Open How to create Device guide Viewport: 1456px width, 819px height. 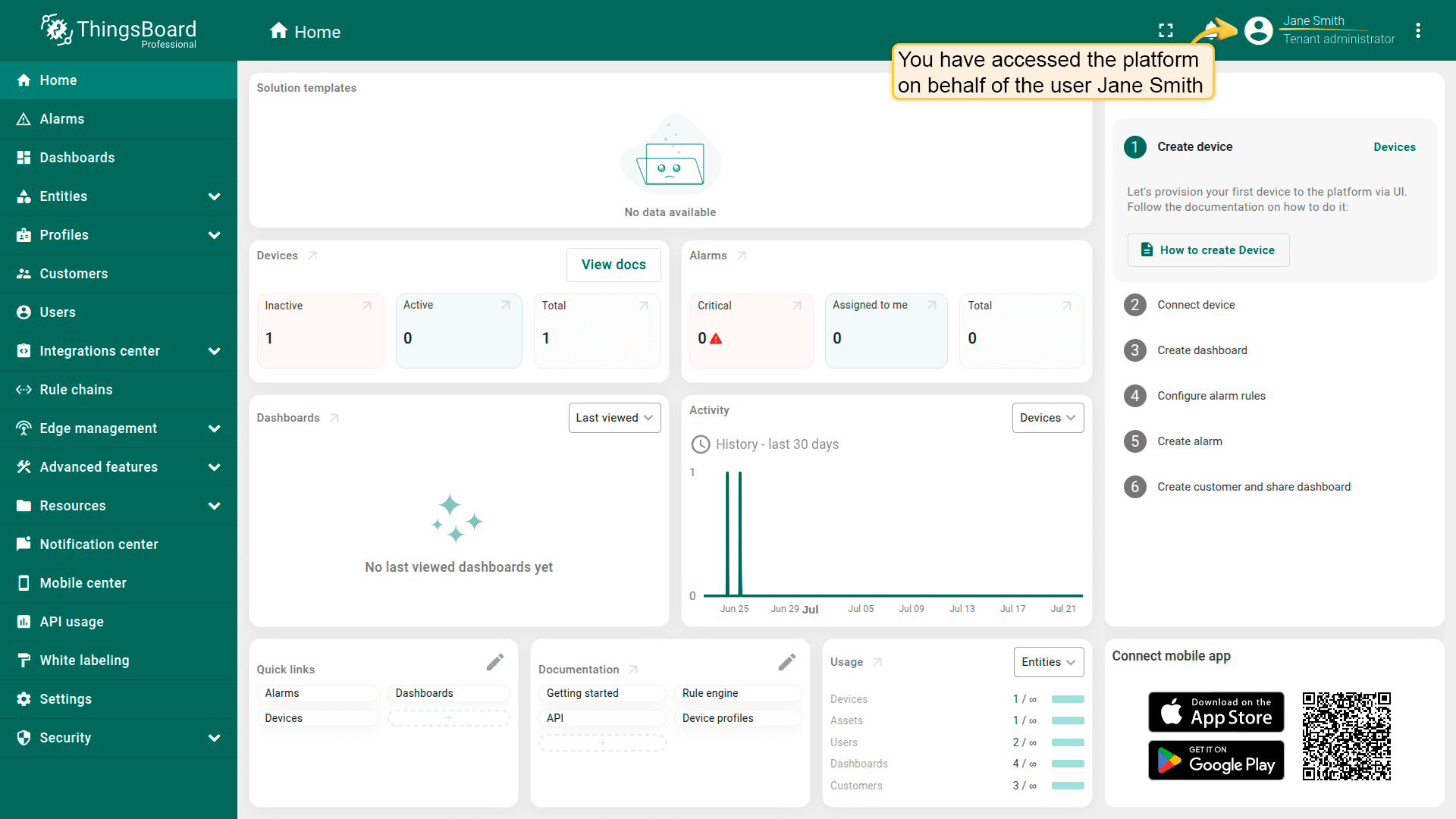tap(1208, 250)
